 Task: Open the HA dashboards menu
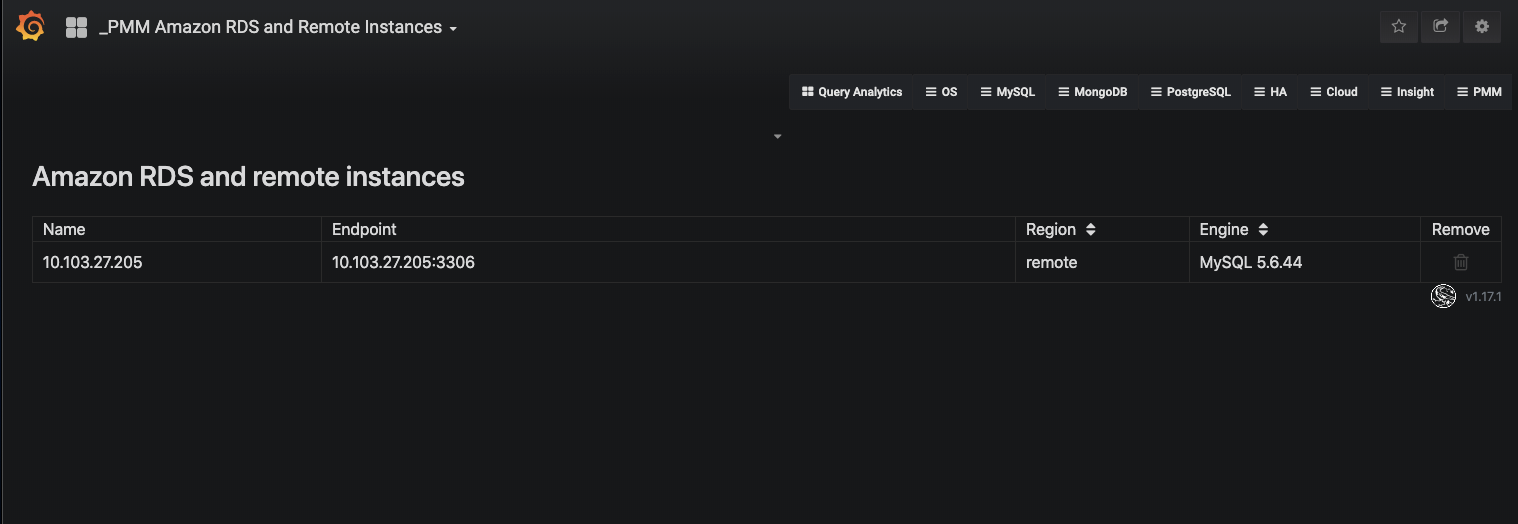(x=1270, y=92)
